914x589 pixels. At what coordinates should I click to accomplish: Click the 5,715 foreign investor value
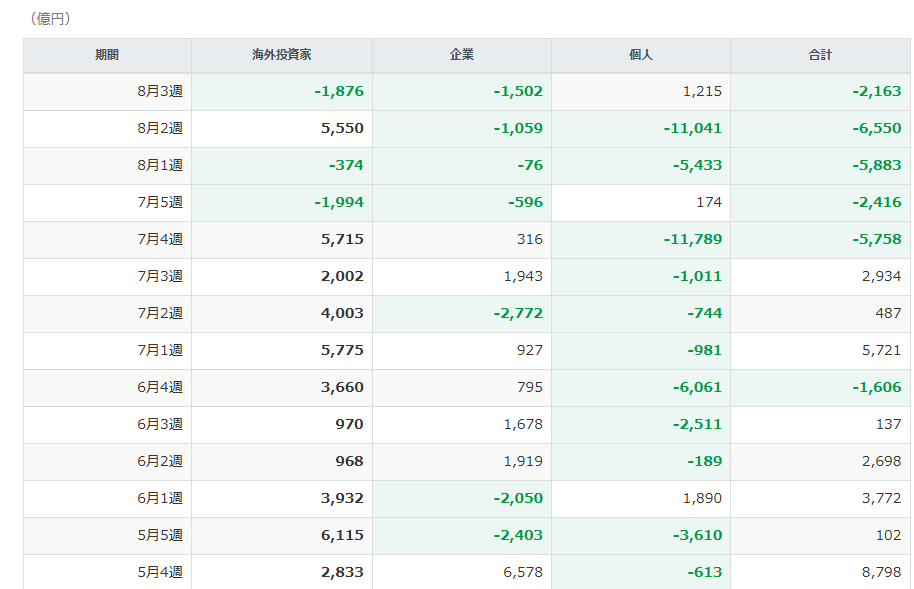(342, 239)
